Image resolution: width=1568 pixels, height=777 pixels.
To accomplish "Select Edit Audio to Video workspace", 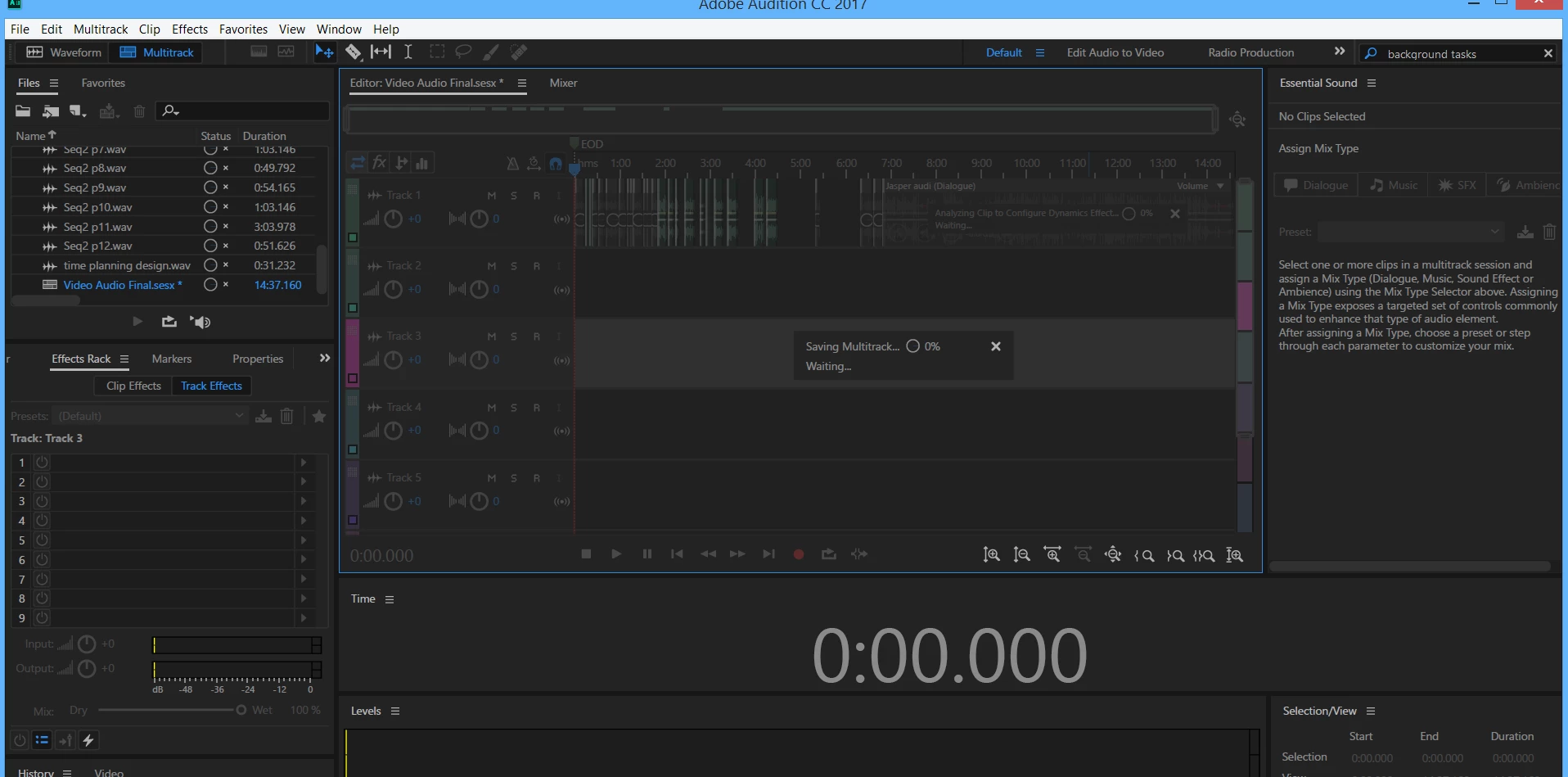I will point(1115,52).
